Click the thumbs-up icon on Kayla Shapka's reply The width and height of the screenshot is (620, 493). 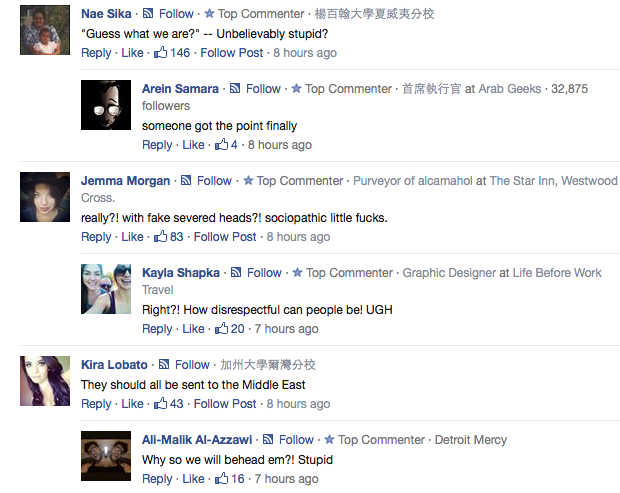[220, 328]
